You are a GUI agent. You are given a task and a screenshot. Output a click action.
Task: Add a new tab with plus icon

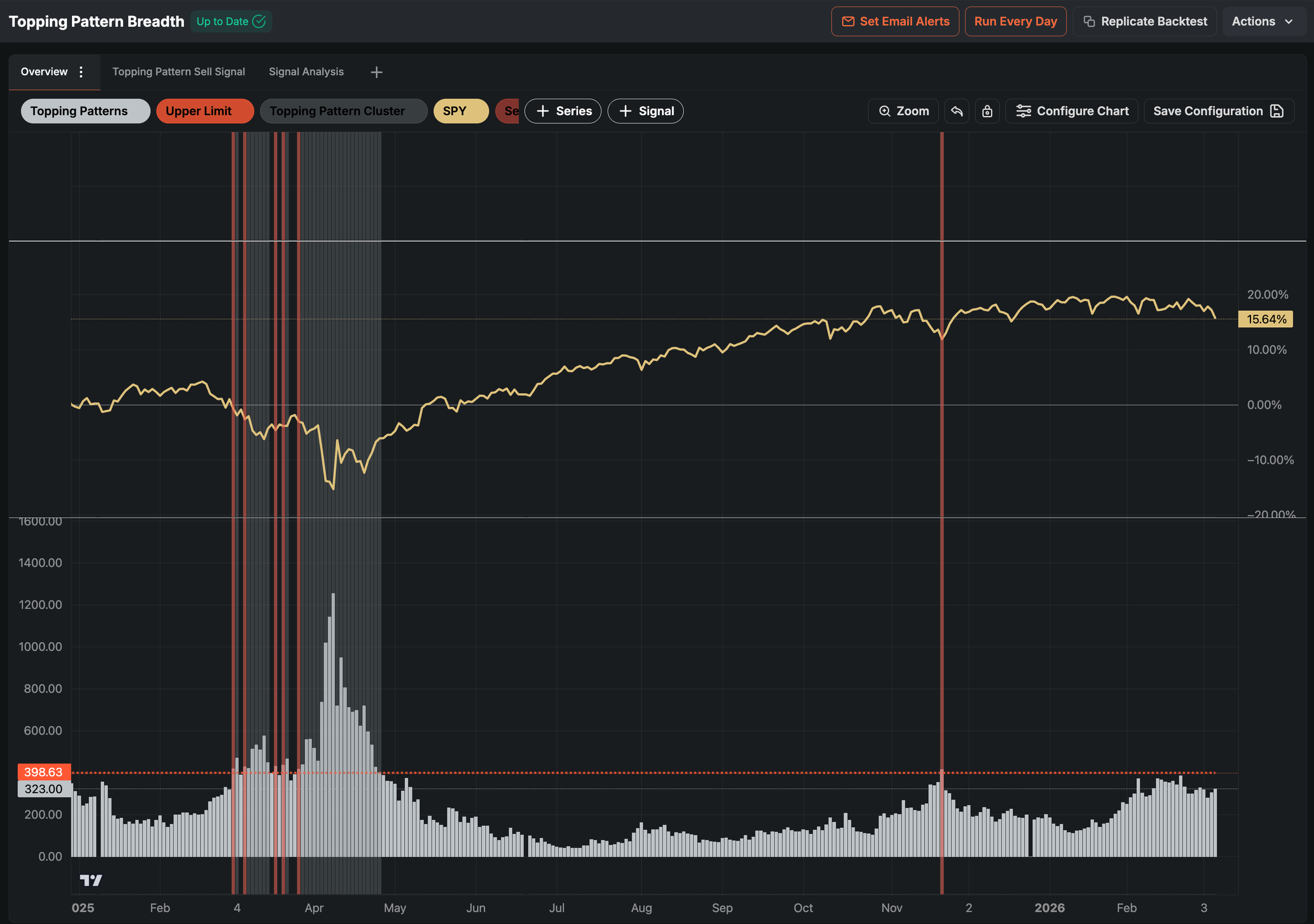pos(376,72)
